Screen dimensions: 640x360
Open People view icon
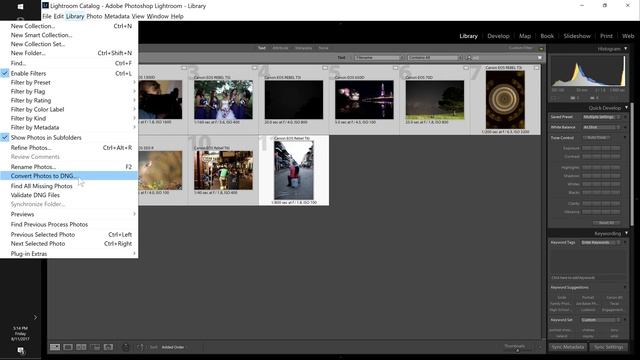[x=108, y=347]
